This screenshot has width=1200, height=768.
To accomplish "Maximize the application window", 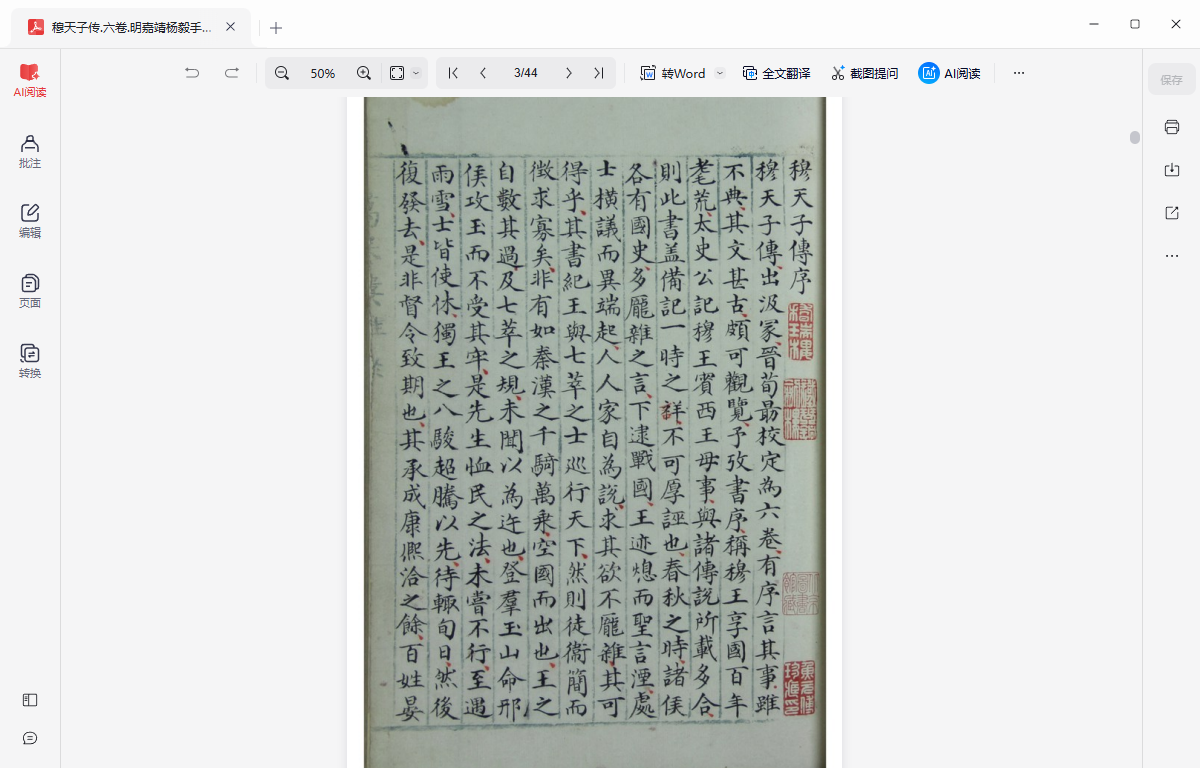I will 1135,23.
